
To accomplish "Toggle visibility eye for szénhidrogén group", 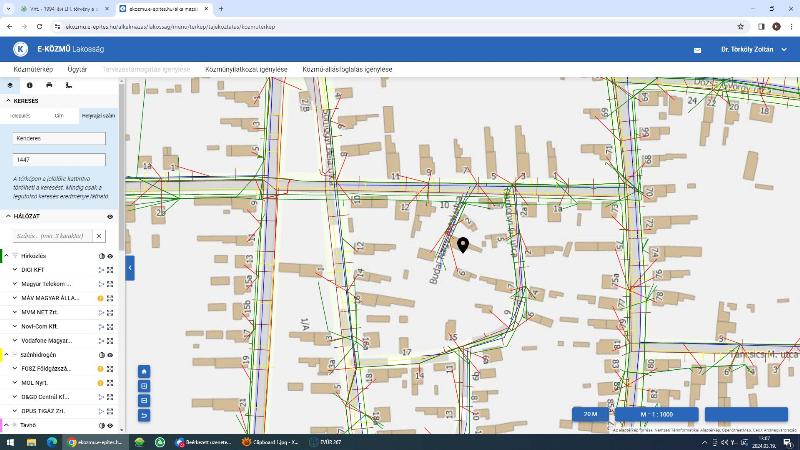I will pos(110,355).
